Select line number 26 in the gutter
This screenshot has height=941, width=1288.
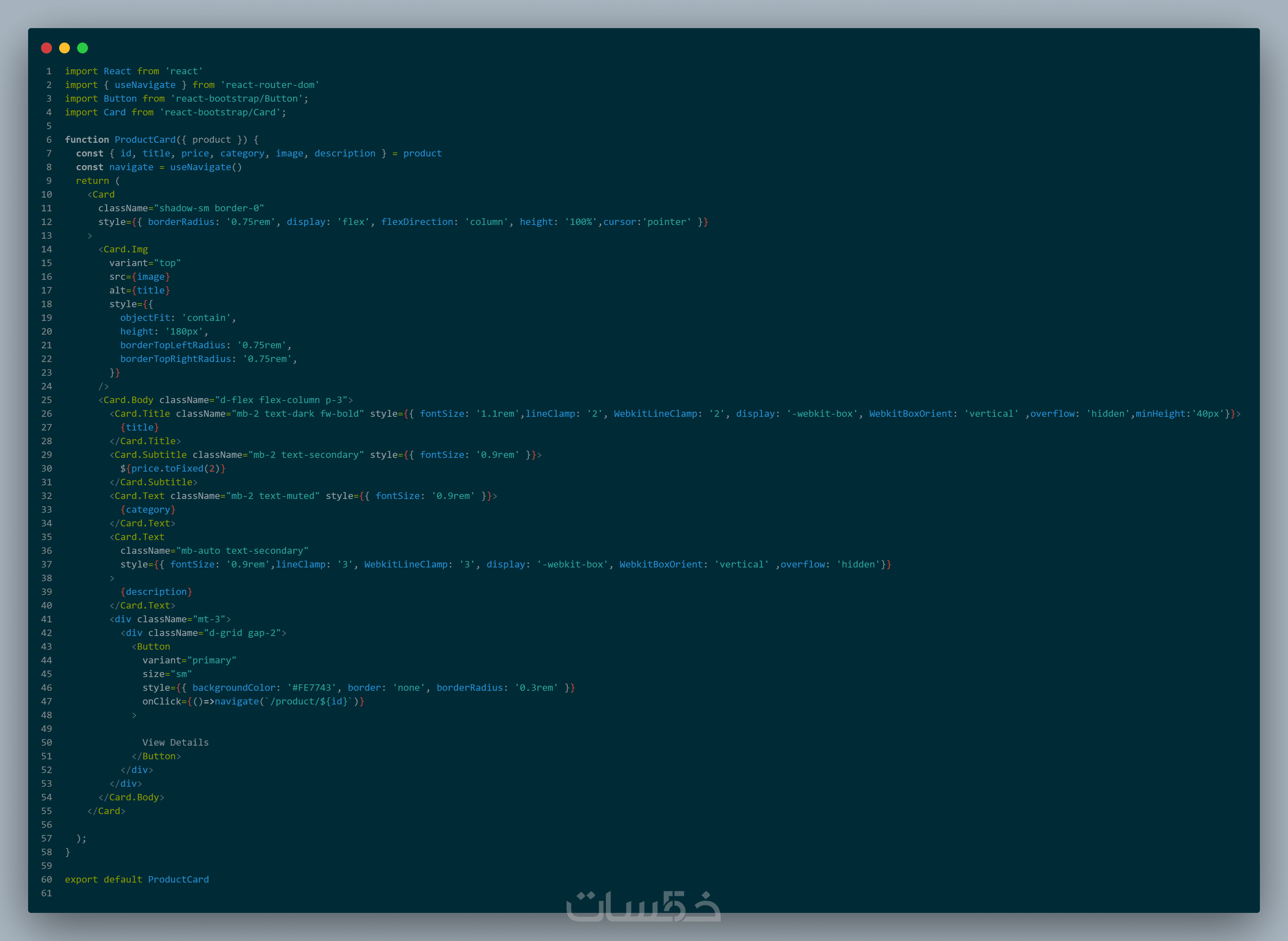point(46,414)
